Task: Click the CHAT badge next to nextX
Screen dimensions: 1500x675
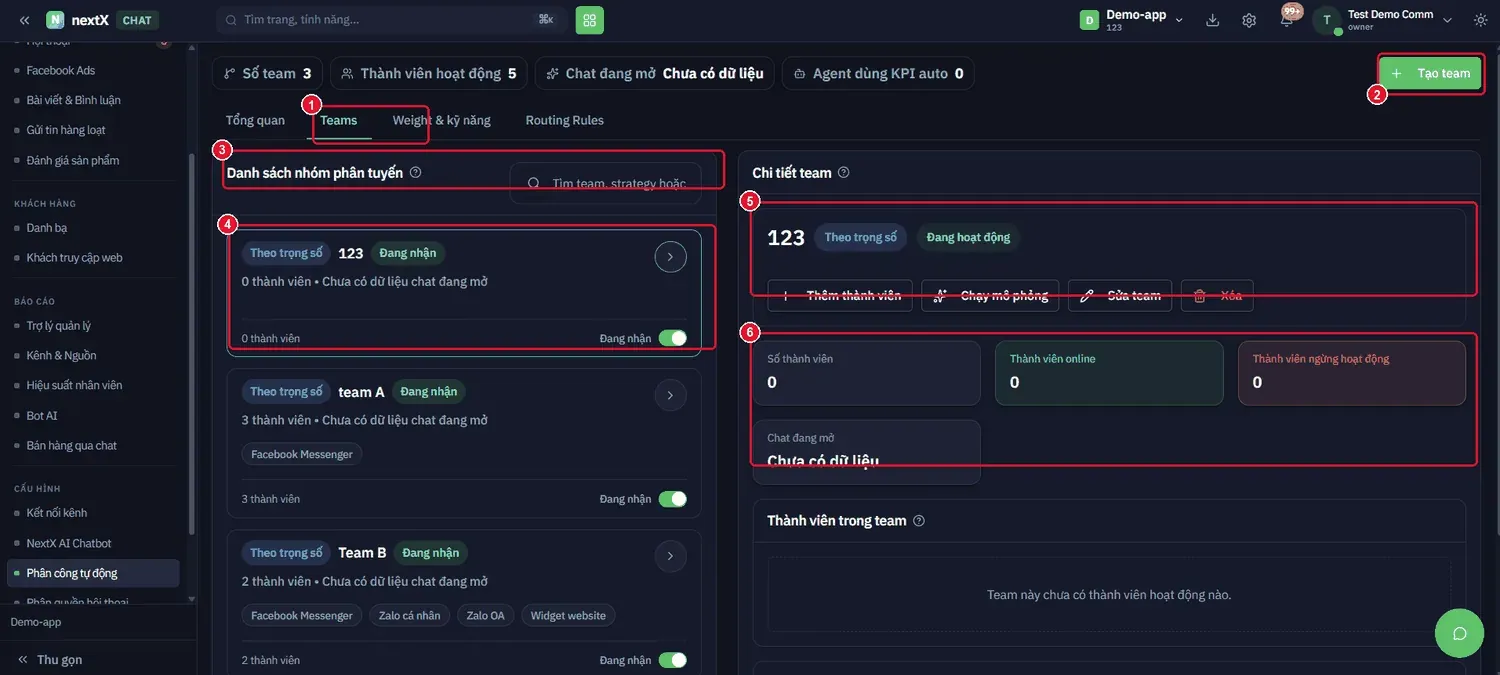Action: [137, 20]
